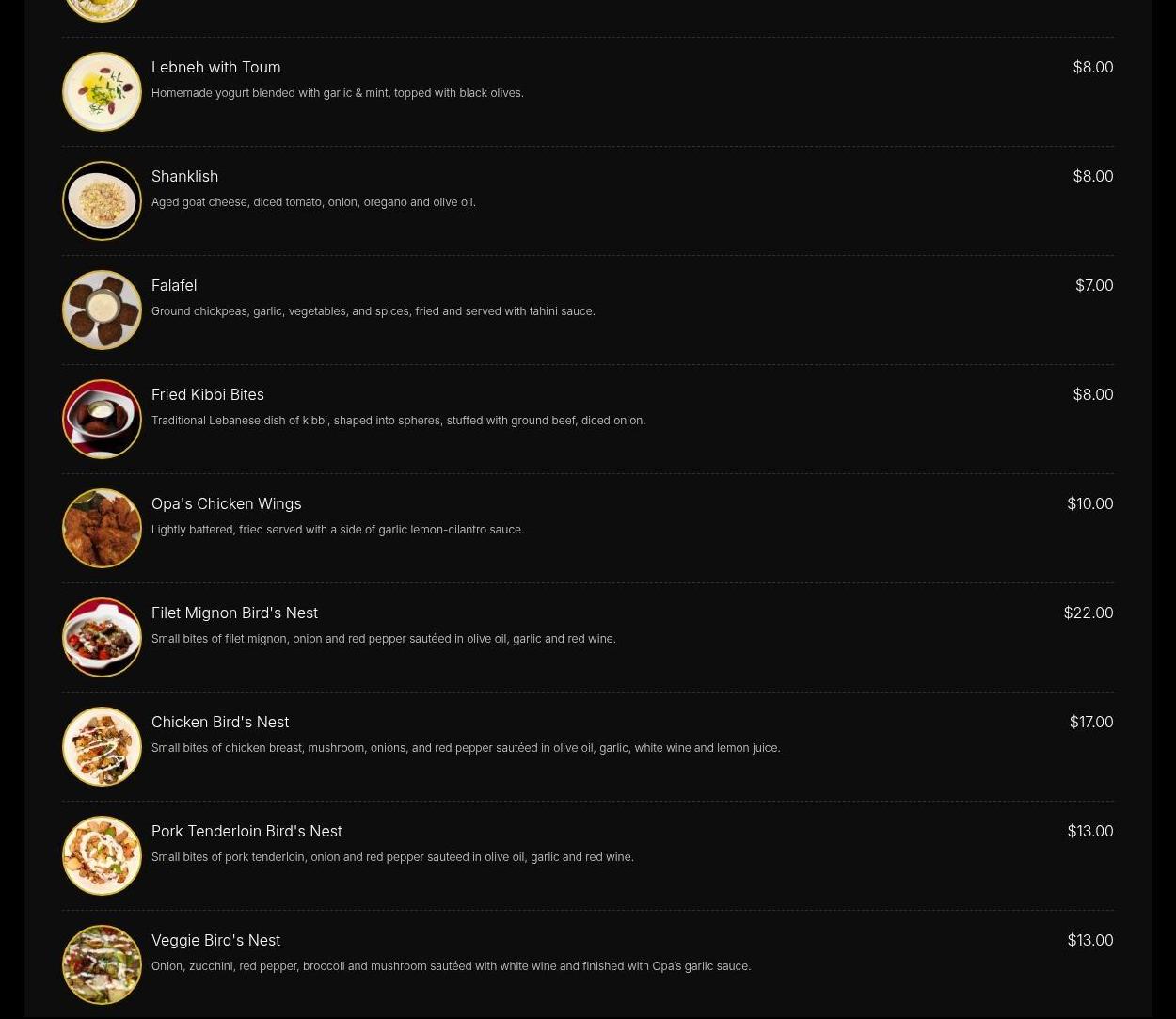The height and width of the screenshot is (1019, 1176).
Task: Open the Shanklish dish thumbnail
Action: coord(102,200)
